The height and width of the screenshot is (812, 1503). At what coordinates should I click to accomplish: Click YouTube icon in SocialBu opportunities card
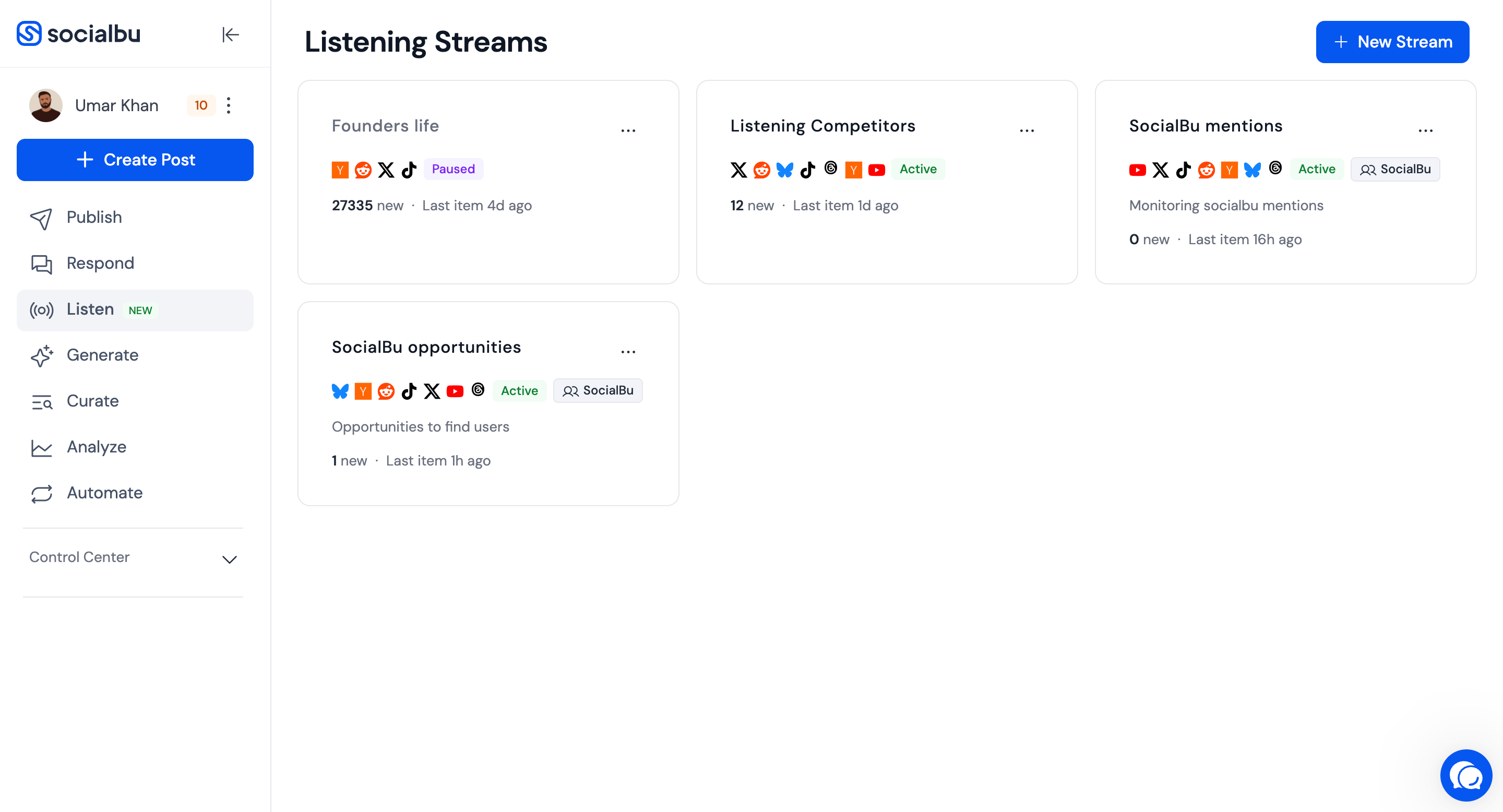455,391
